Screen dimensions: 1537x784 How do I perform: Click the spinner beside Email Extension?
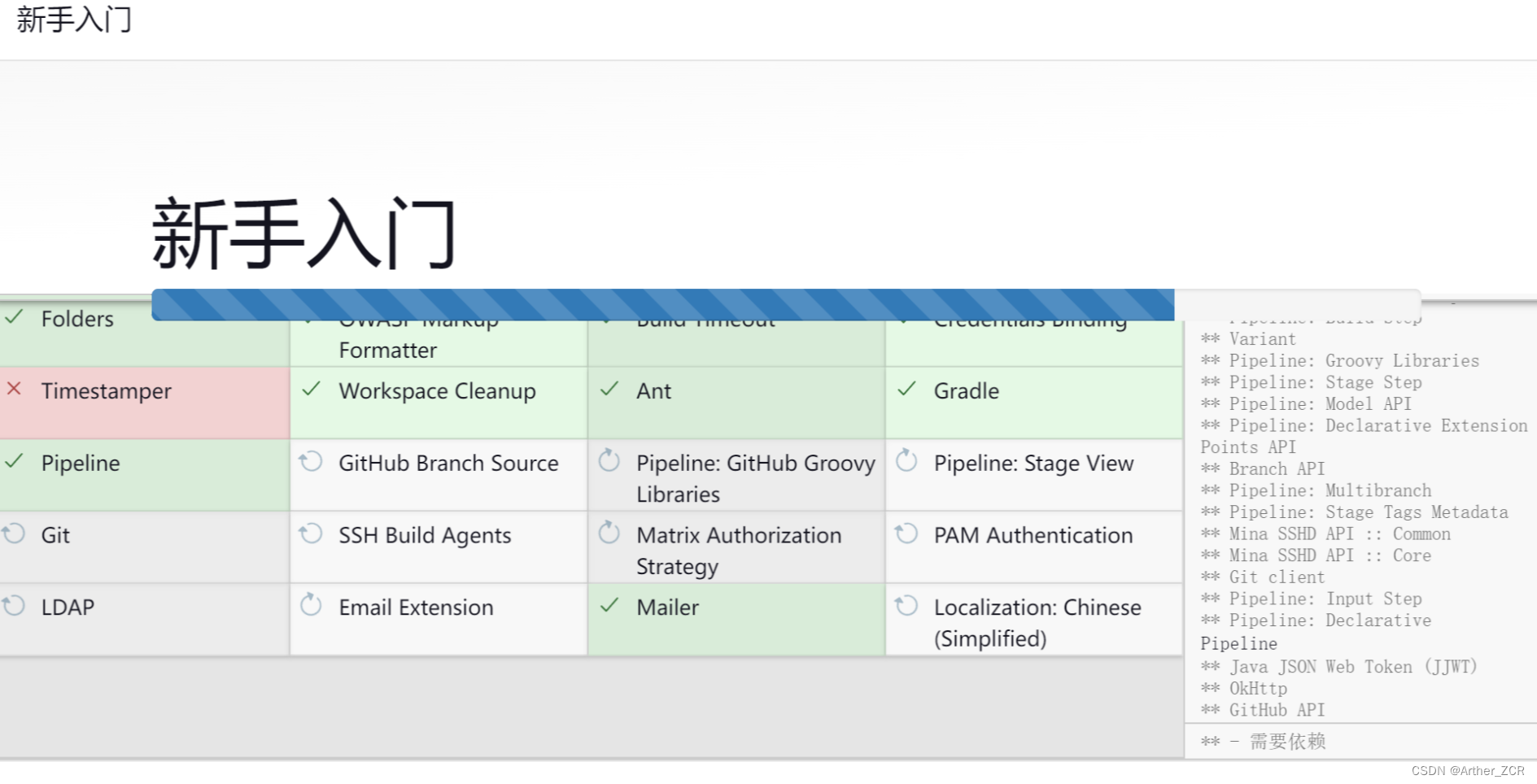click(311, 605)
